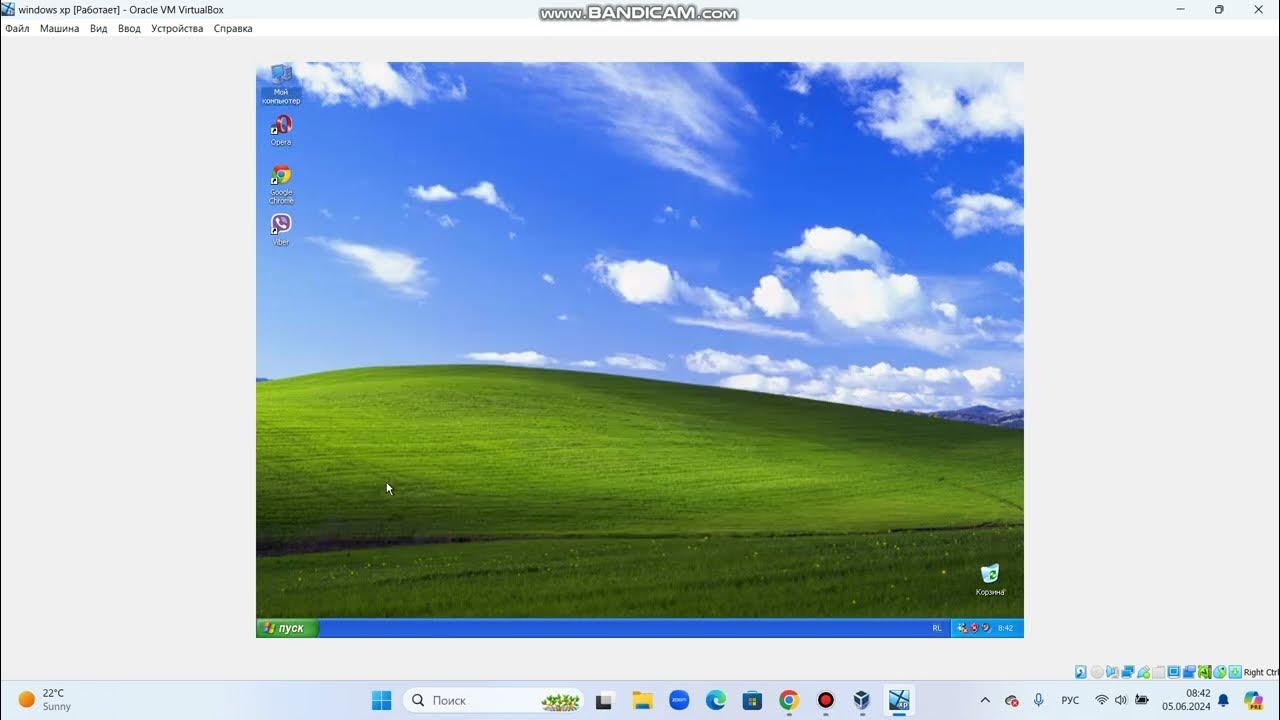1280x720 pixels.
Task: Open the Файл menu in VirtualBox
Action: pos(17,28)
